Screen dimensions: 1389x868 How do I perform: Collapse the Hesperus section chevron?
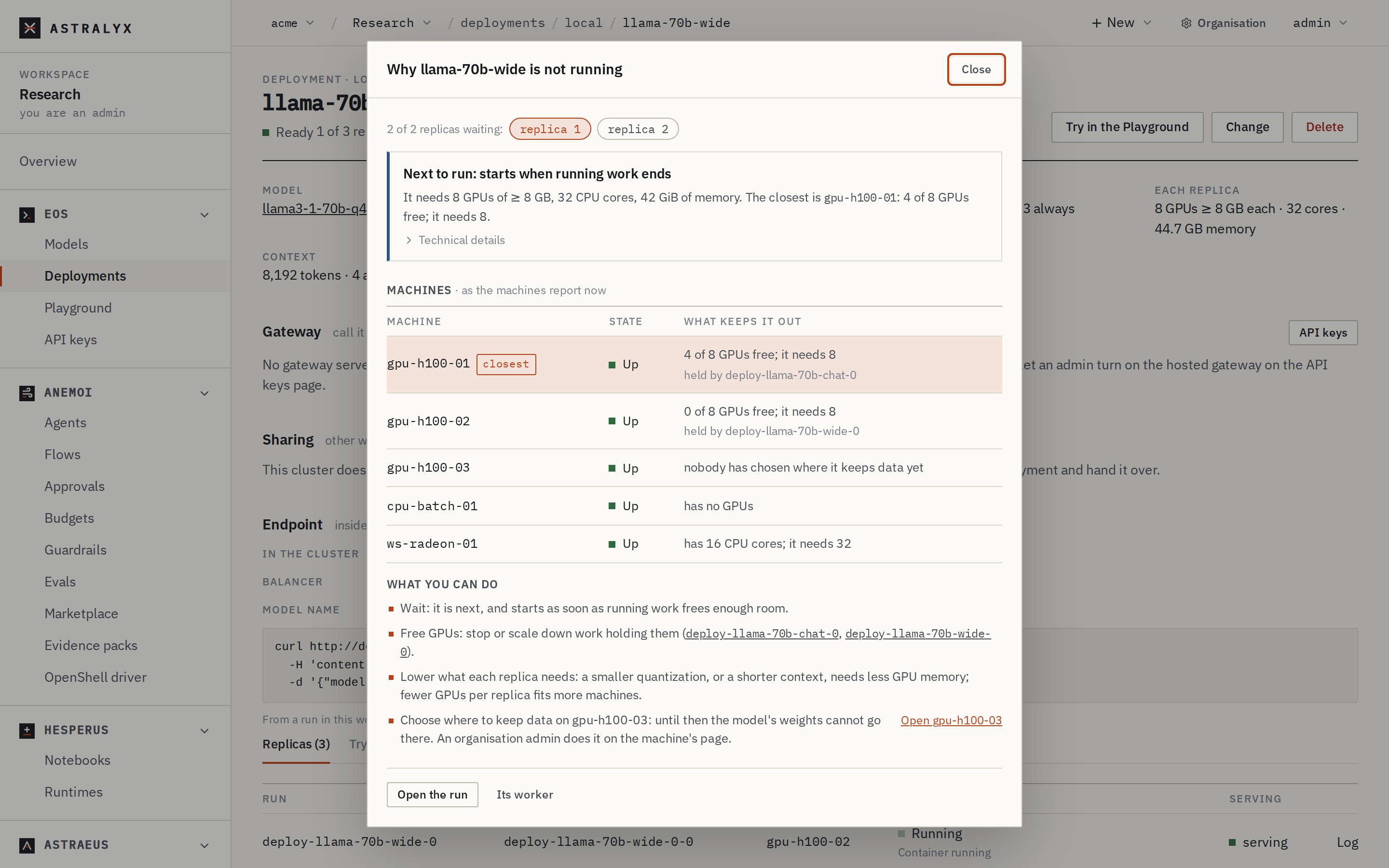[x=204, y=731]
